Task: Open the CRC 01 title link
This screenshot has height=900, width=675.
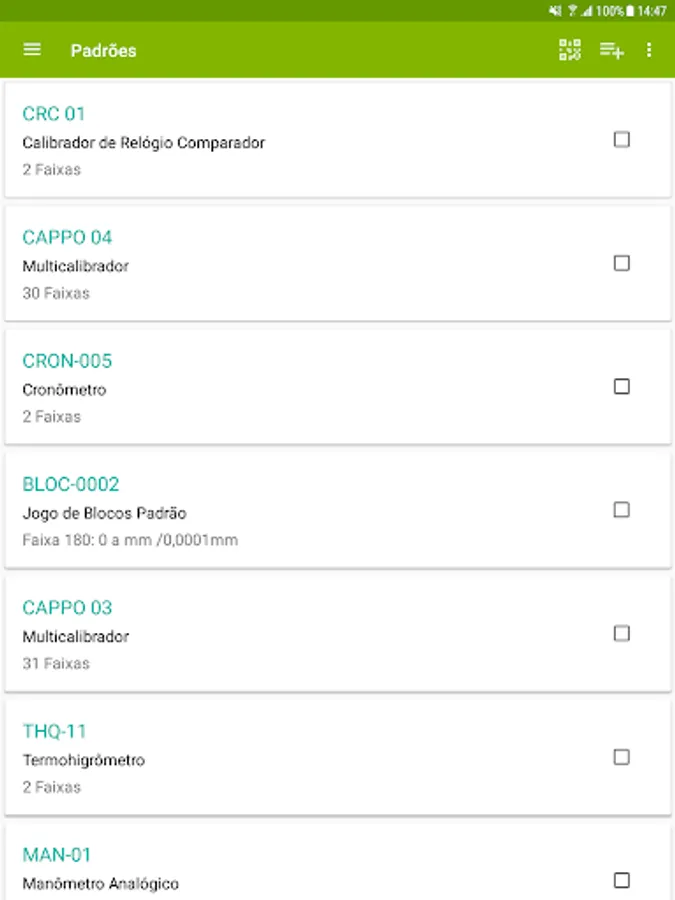Action: click(53, 114)
